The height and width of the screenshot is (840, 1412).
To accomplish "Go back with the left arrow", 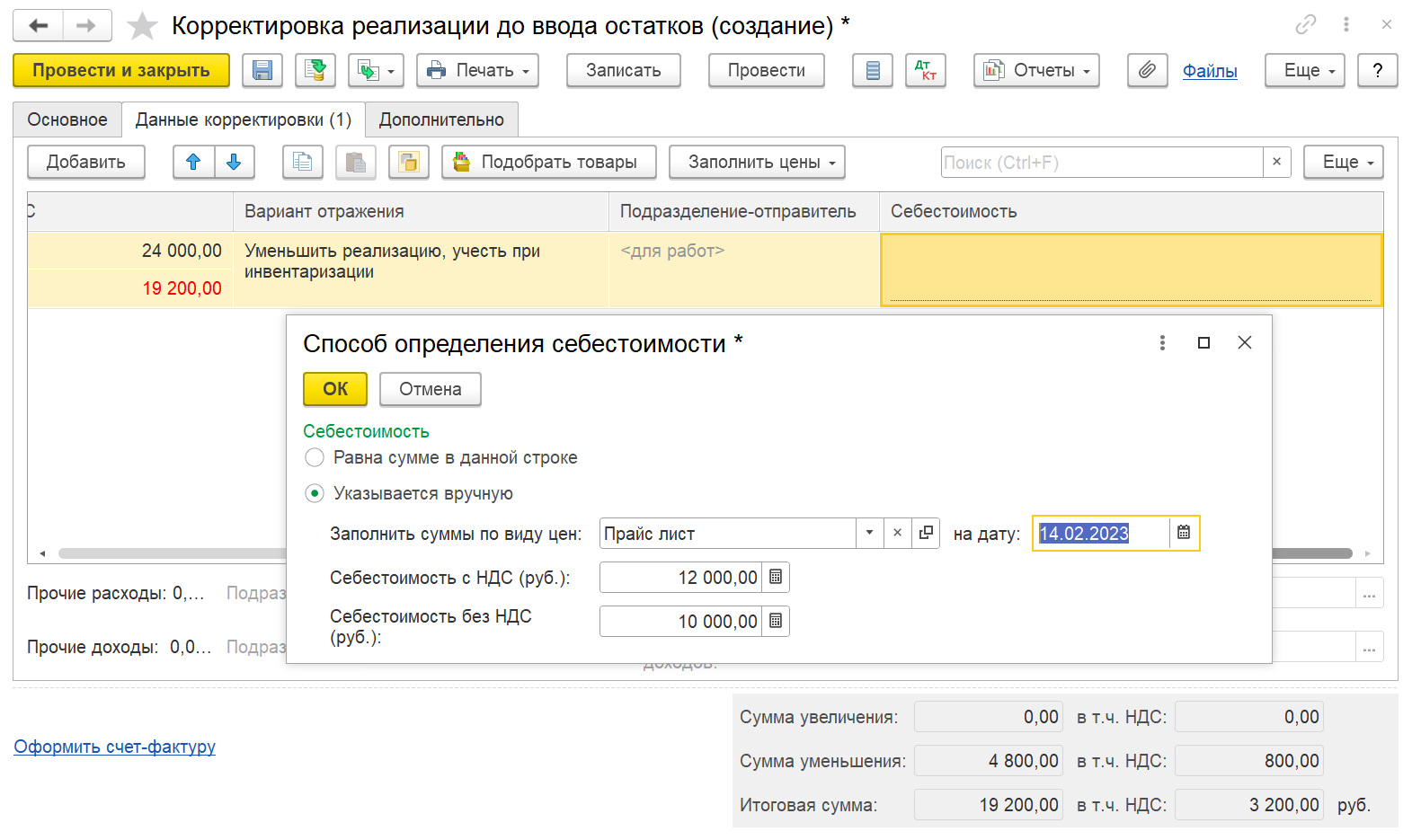I will 38,25.
